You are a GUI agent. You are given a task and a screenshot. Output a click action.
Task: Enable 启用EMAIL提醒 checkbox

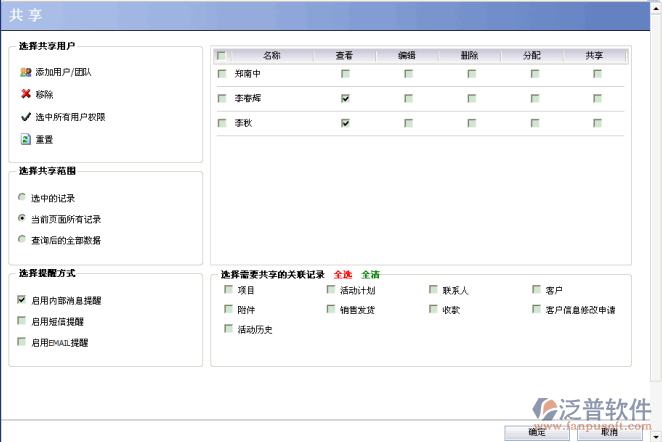tap(22, 342)
